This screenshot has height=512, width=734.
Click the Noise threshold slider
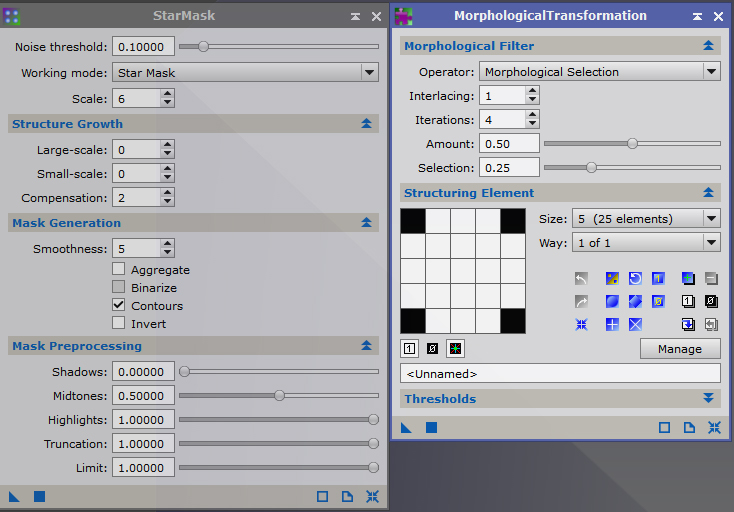[x=279, y=47]
